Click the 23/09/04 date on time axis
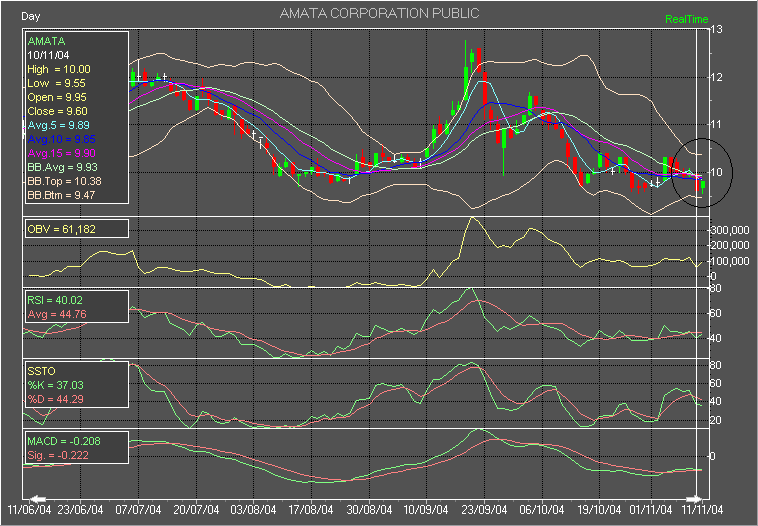The width and height of the screenshot is (758, 526). pyautogui.click(x=485, y=510)
